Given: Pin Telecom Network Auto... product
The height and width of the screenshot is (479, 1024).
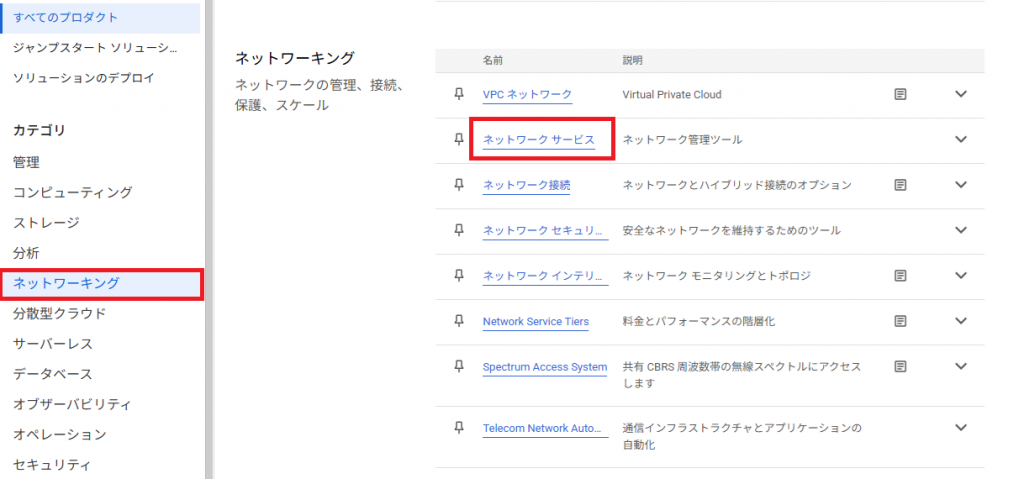Looking at the screenshot, I should [458, 428].
